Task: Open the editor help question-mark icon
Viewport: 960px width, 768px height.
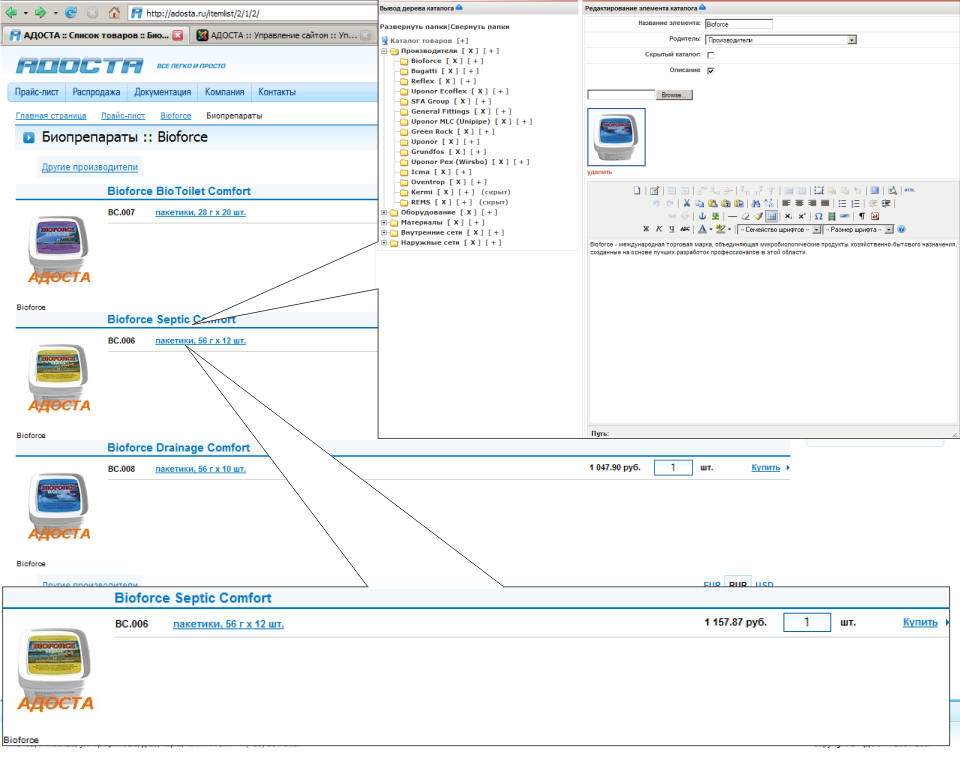Action: (x=901, y=229)
